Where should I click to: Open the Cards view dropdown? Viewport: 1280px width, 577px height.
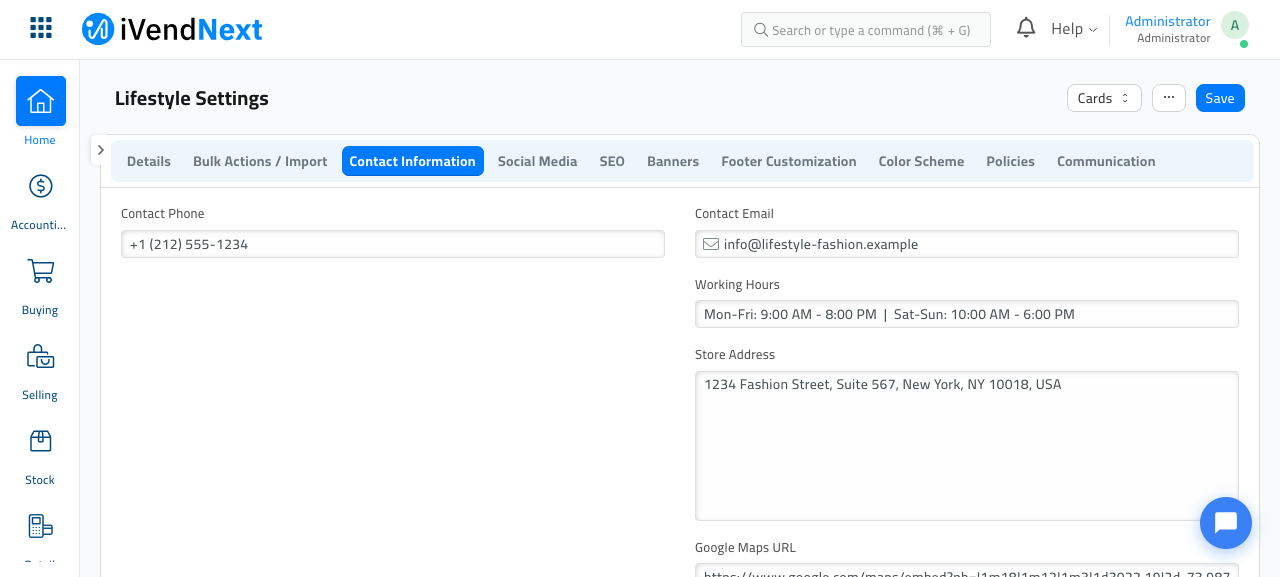pyautogui.click(x=1104, y=98)
